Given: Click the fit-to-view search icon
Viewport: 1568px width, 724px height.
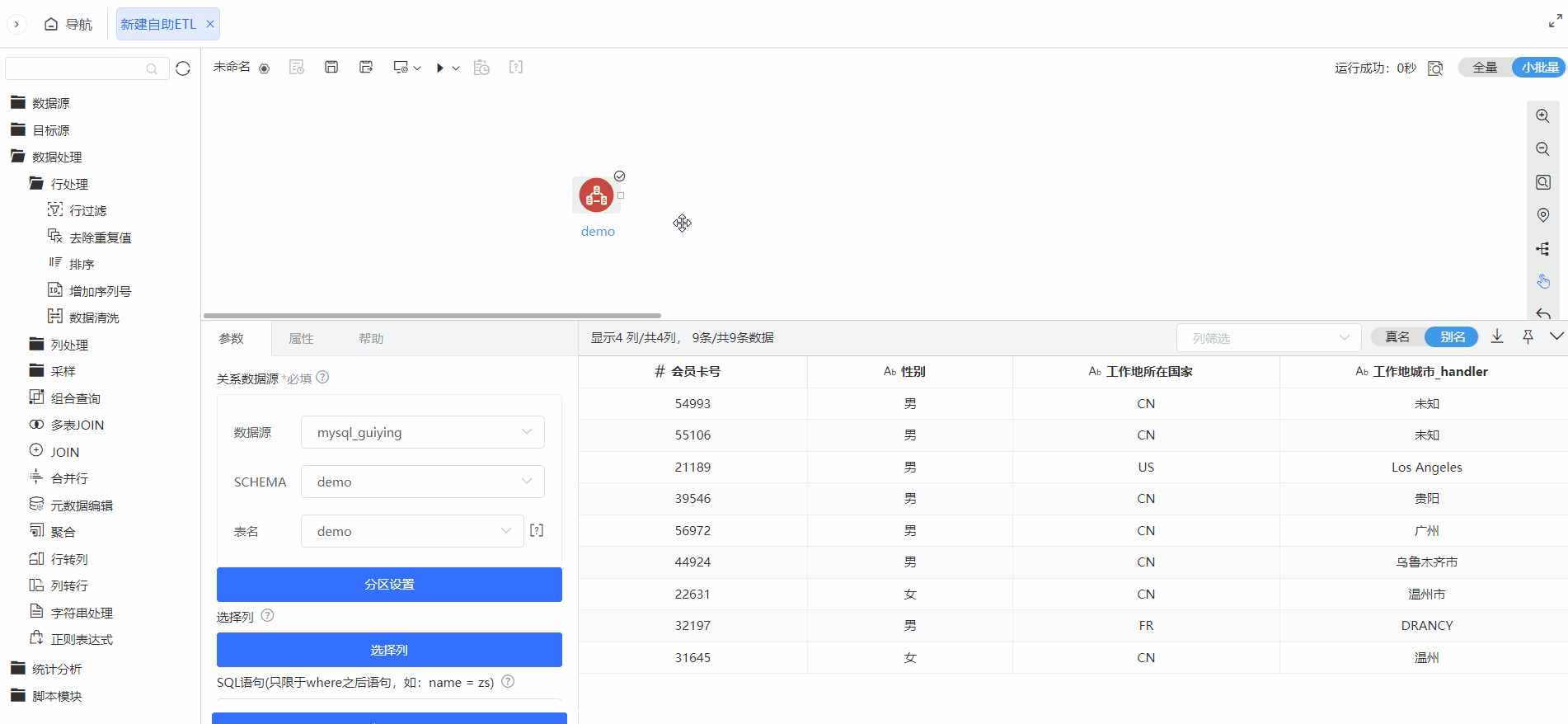Looking at the screenshot, I should click(1542, 183).
